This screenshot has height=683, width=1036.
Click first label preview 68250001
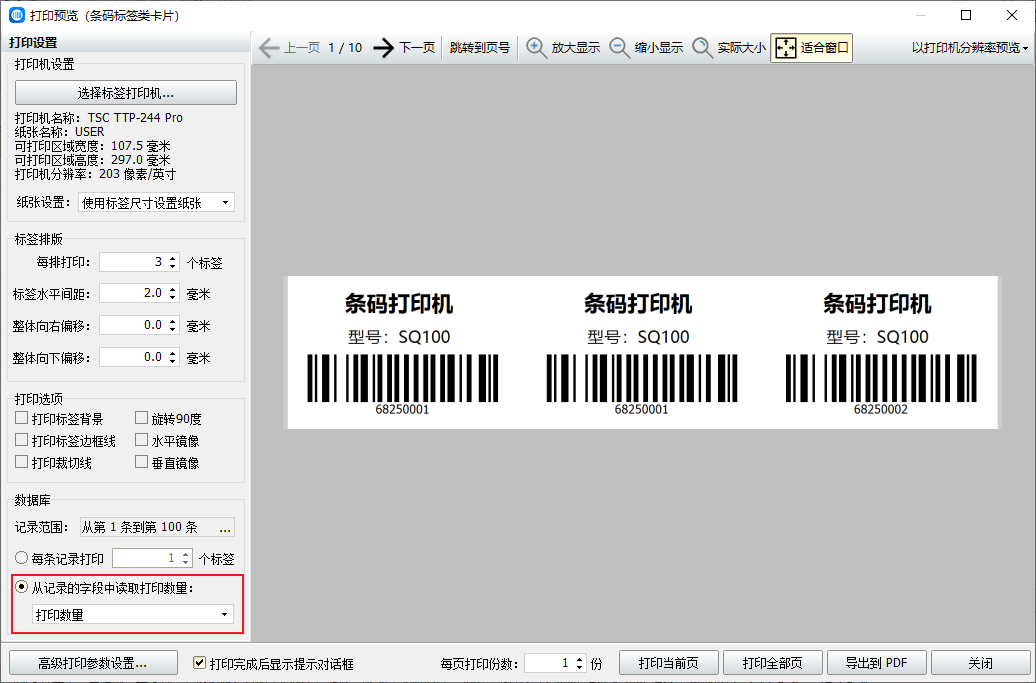pyautogui.click(x=402, y=353)
